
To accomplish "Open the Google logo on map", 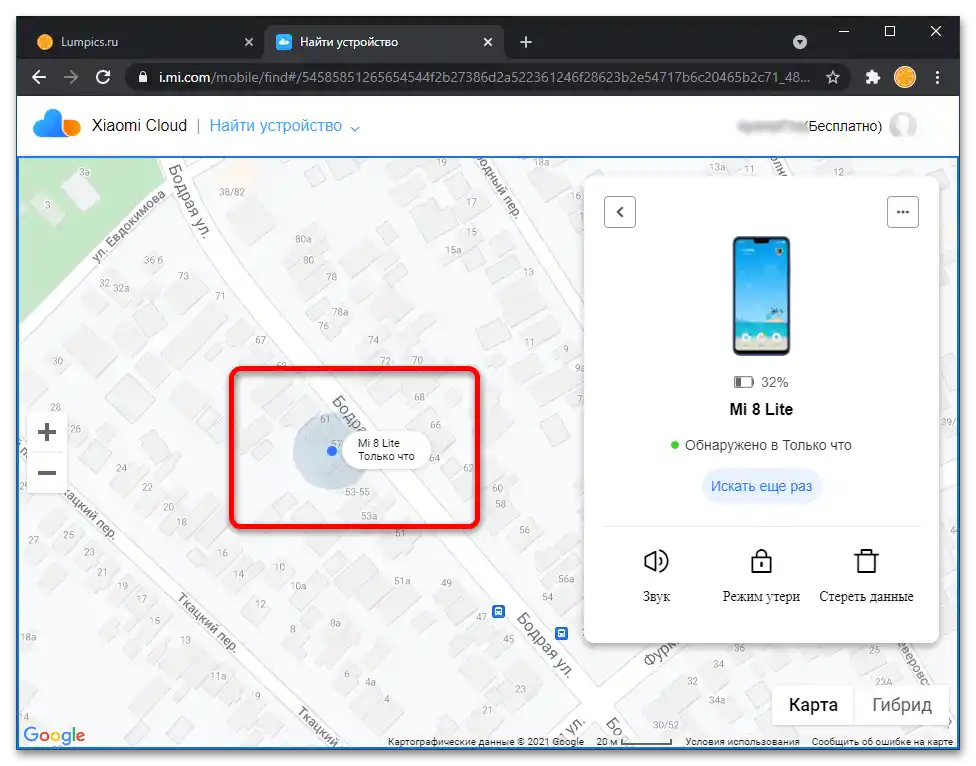I will 54,735.
